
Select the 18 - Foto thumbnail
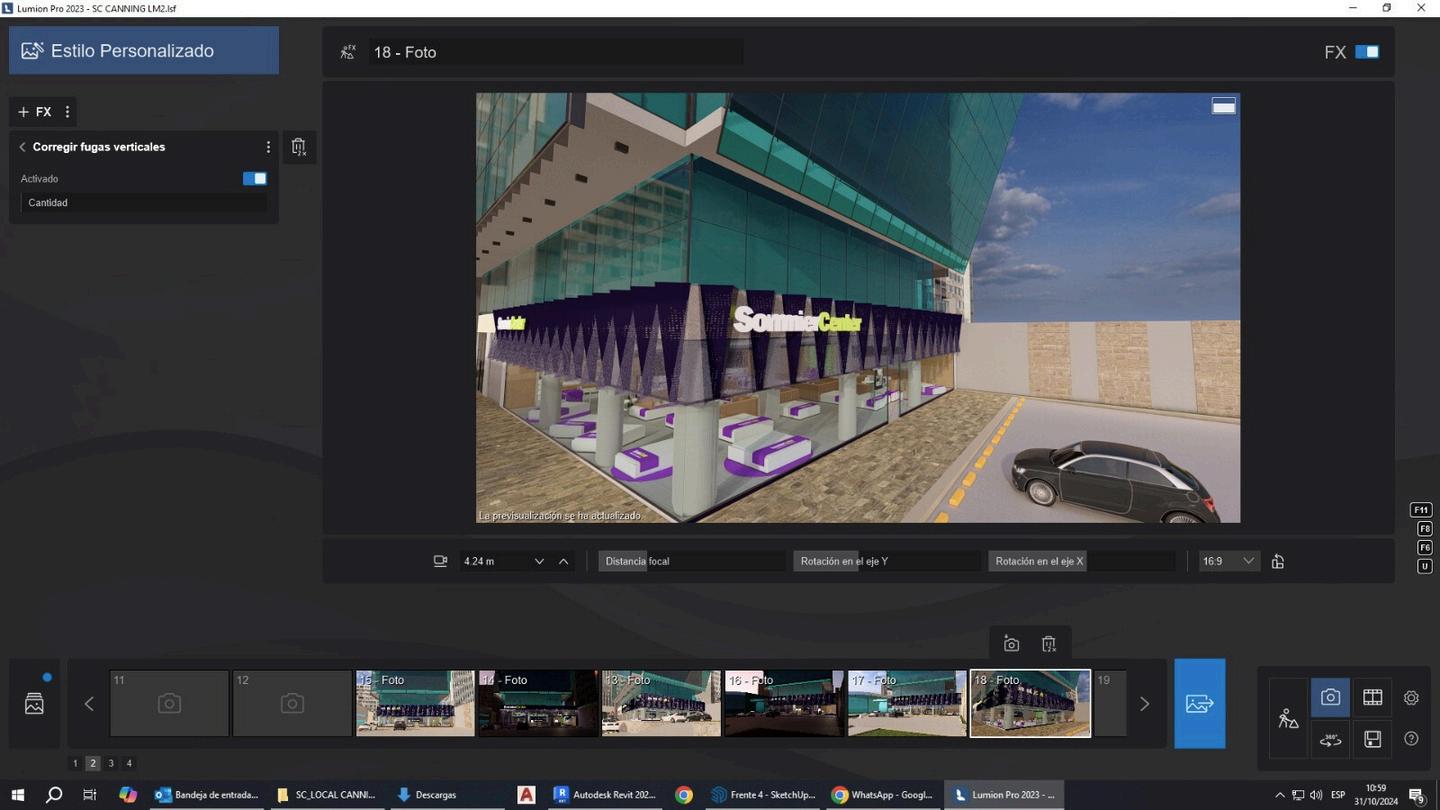(1030, 703)
